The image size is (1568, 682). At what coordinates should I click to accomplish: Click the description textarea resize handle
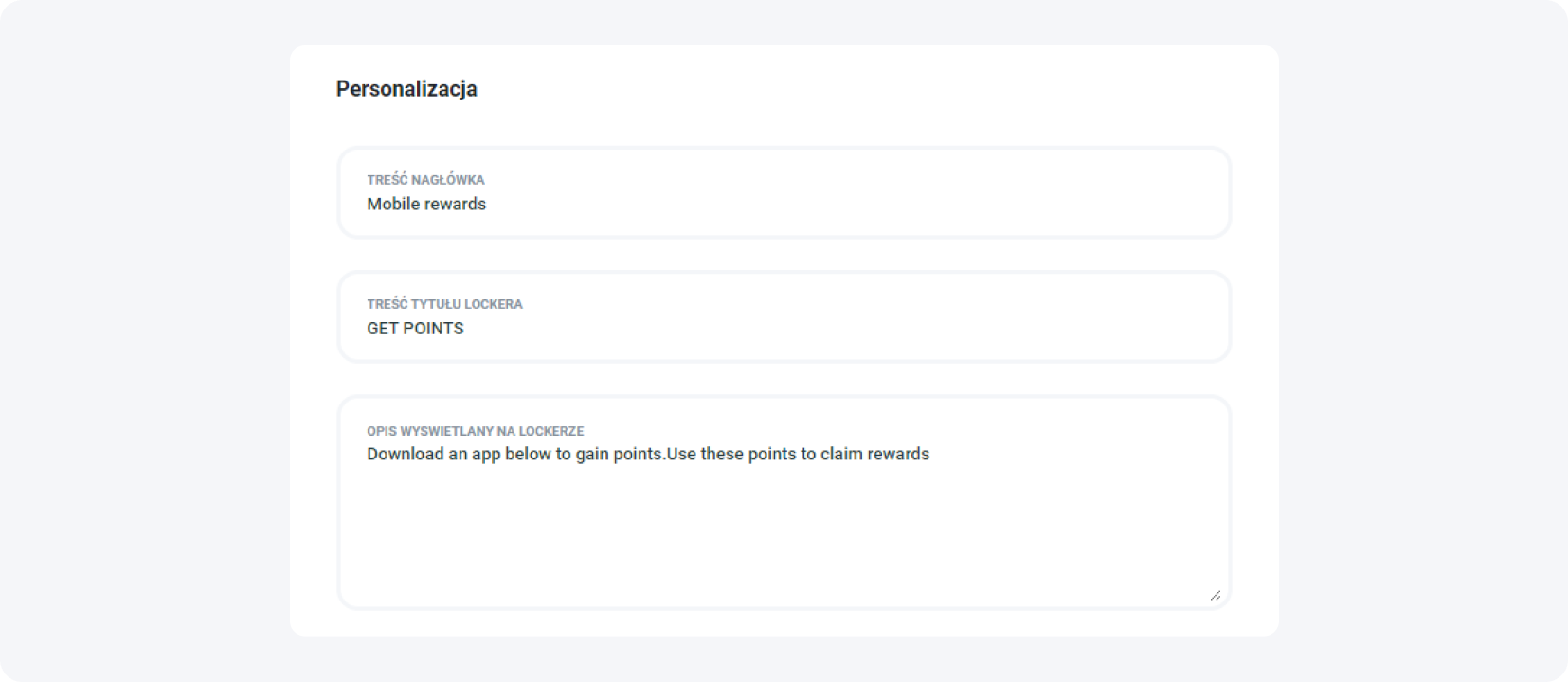[1215, 595]
